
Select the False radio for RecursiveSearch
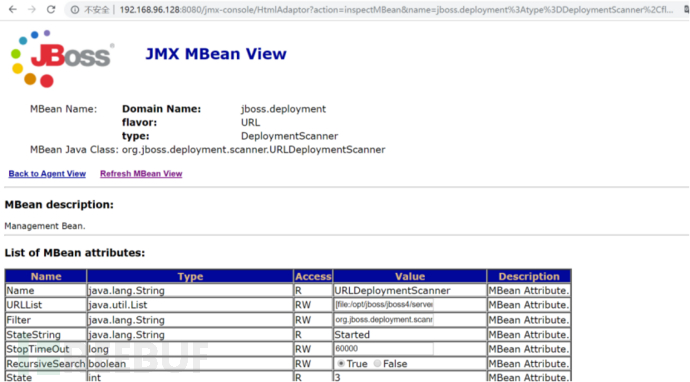377,364
